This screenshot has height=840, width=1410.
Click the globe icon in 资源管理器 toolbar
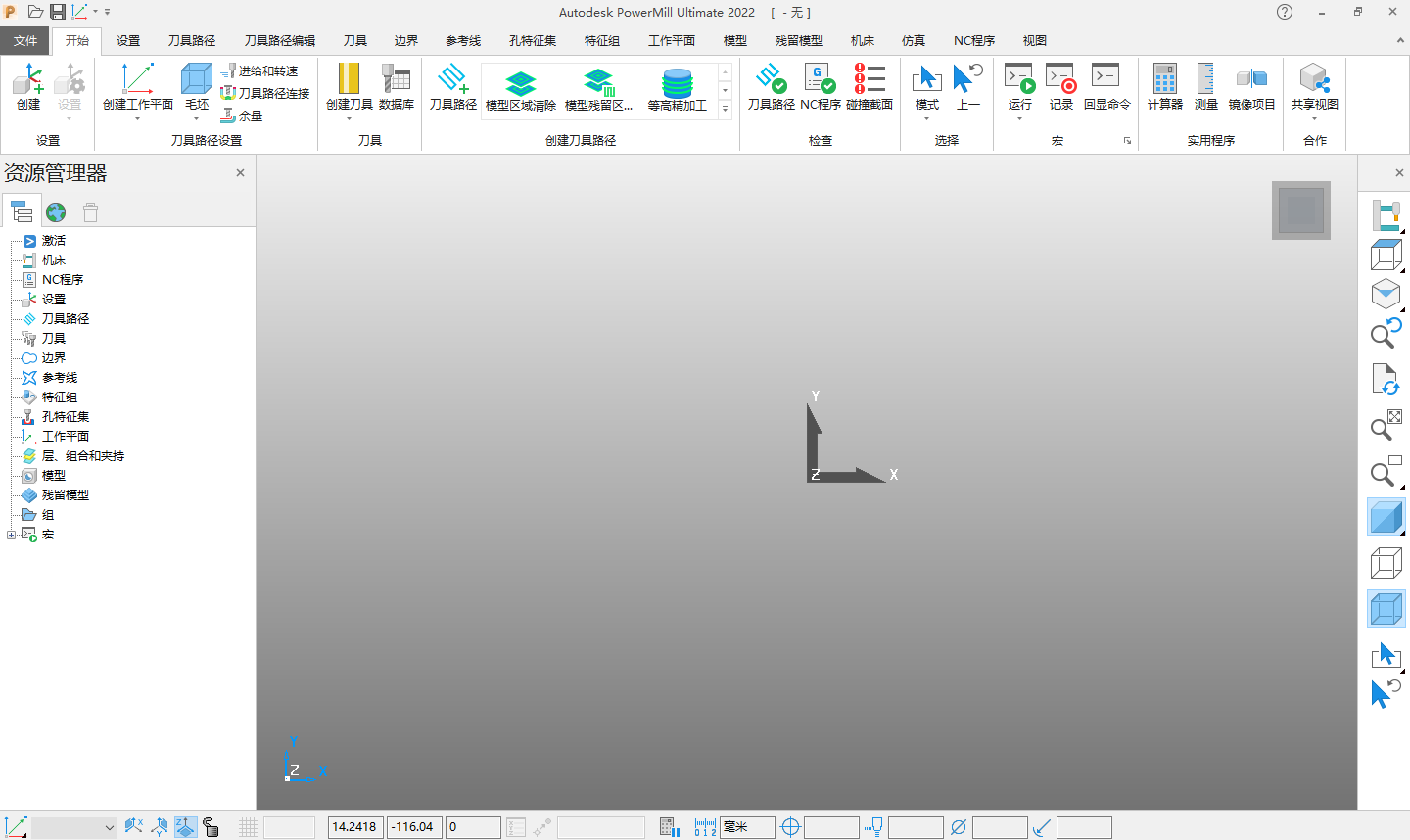tap(56, 211)
